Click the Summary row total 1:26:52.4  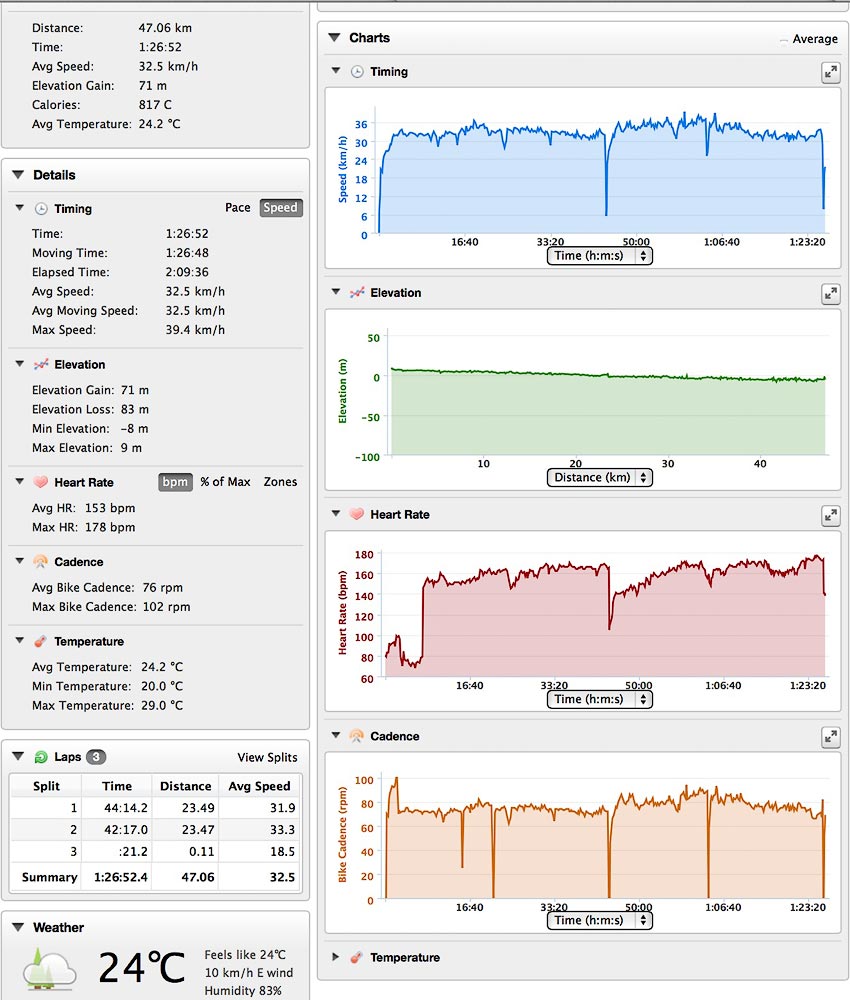121,877
